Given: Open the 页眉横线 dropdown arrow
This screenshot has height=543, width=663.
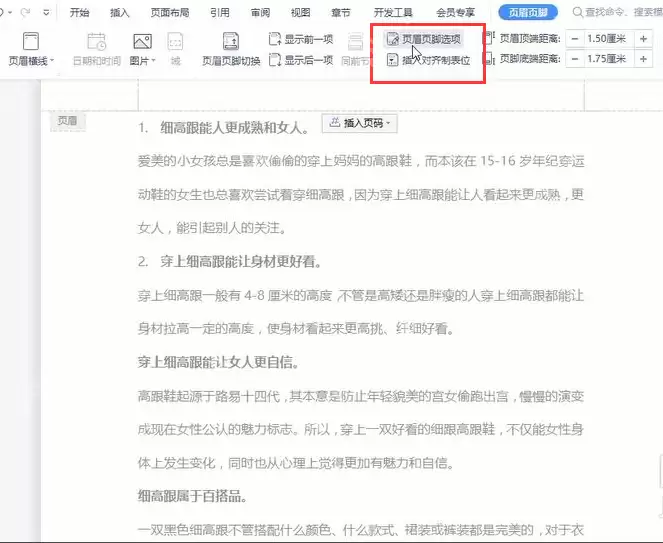Looking at the screenshot, I should tap(52, 61).
